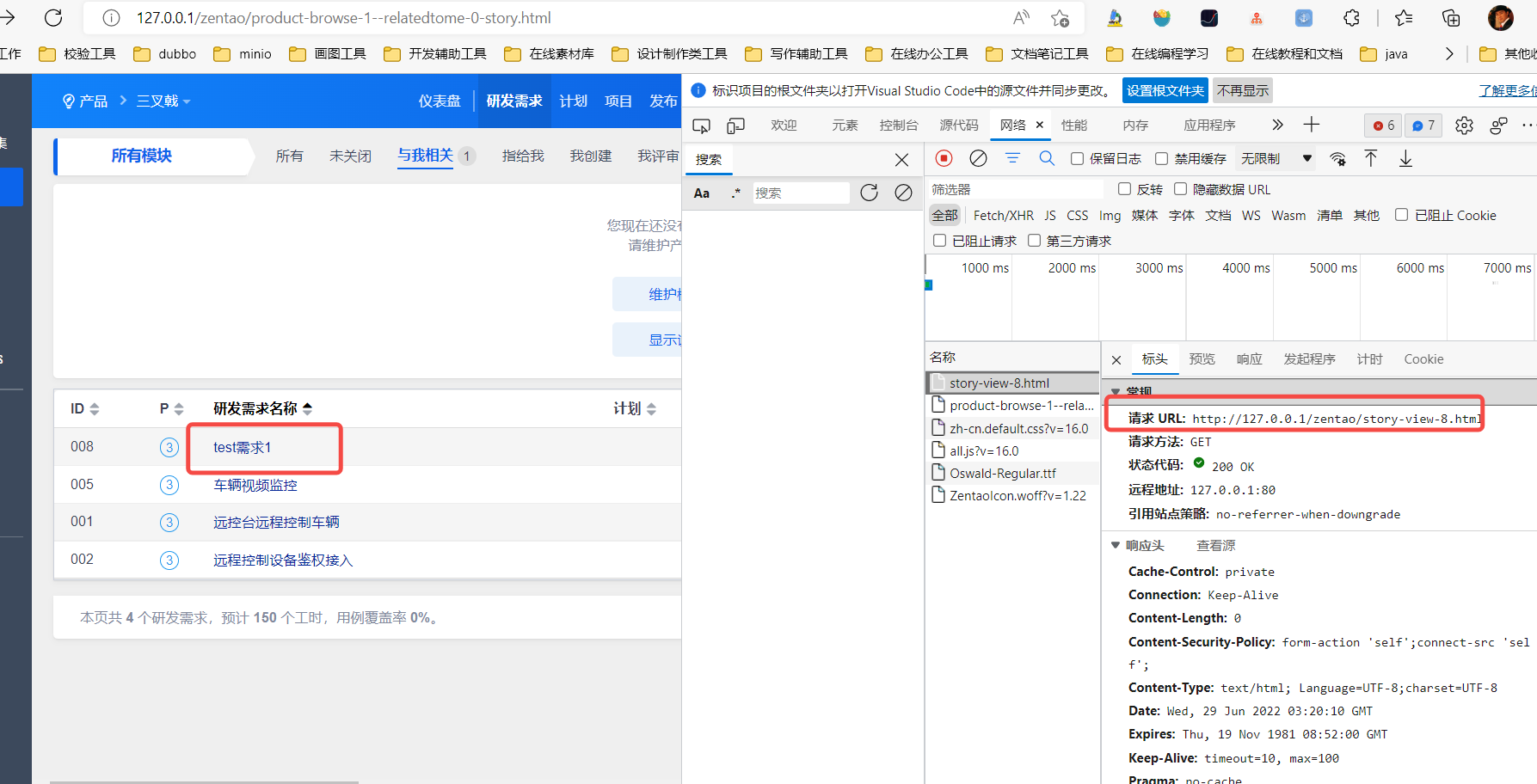Expand the 三叉戟 product dropdown

point(163,101)
